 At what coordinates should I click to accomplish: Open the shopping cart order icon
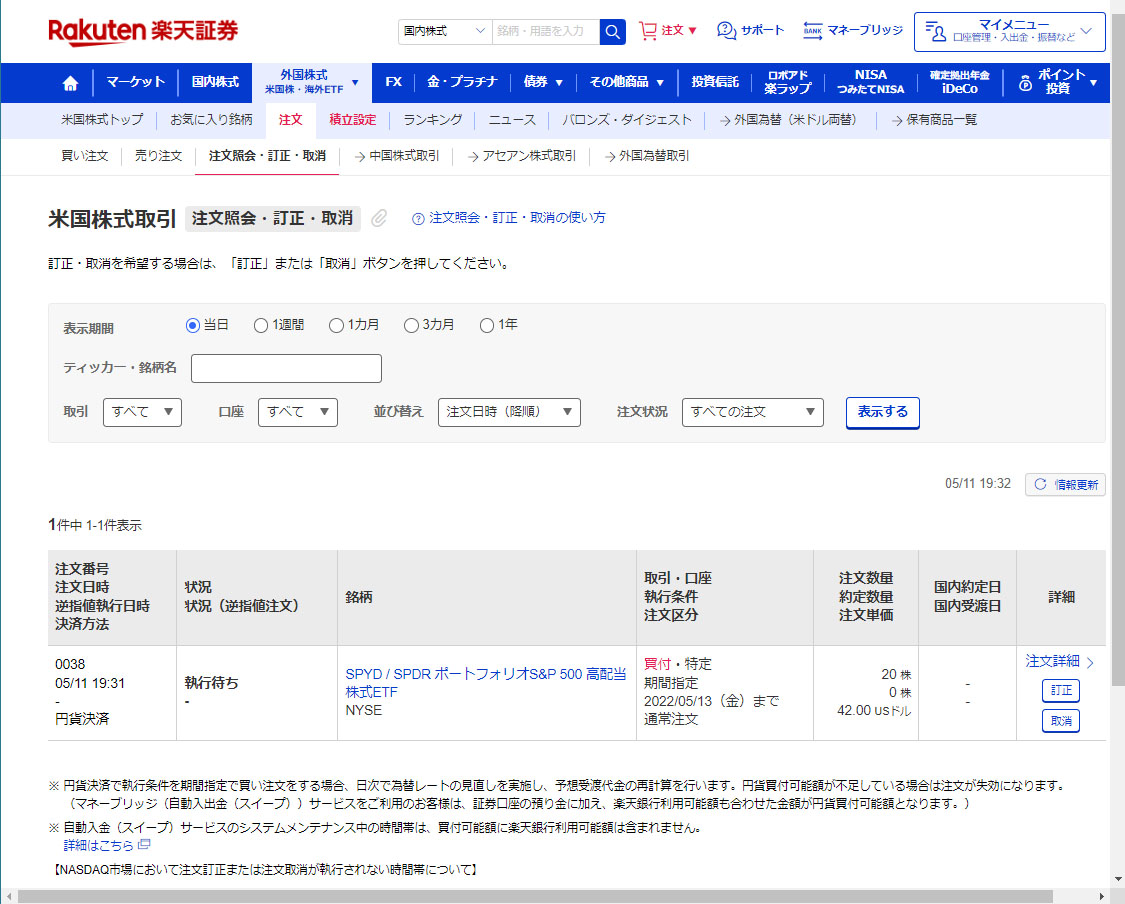point(648,31)
